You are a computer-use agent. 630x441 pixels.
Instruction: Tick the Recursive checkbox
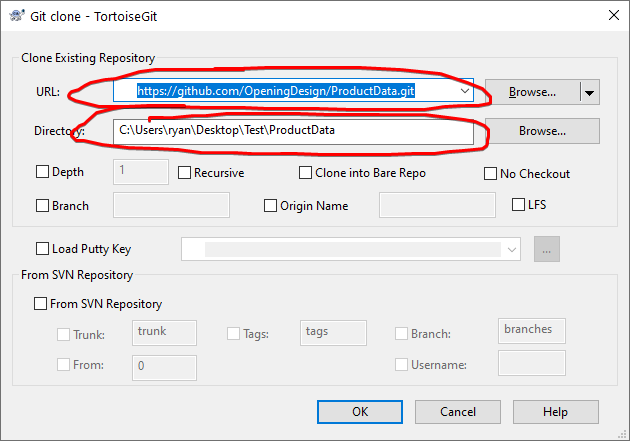click(x=184, y=173)
